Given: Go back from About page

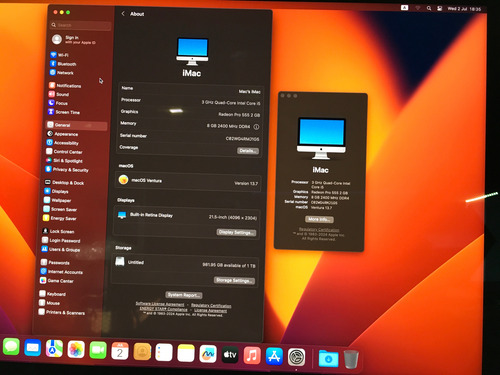Looking at the screenshot, I should point(123,14).
